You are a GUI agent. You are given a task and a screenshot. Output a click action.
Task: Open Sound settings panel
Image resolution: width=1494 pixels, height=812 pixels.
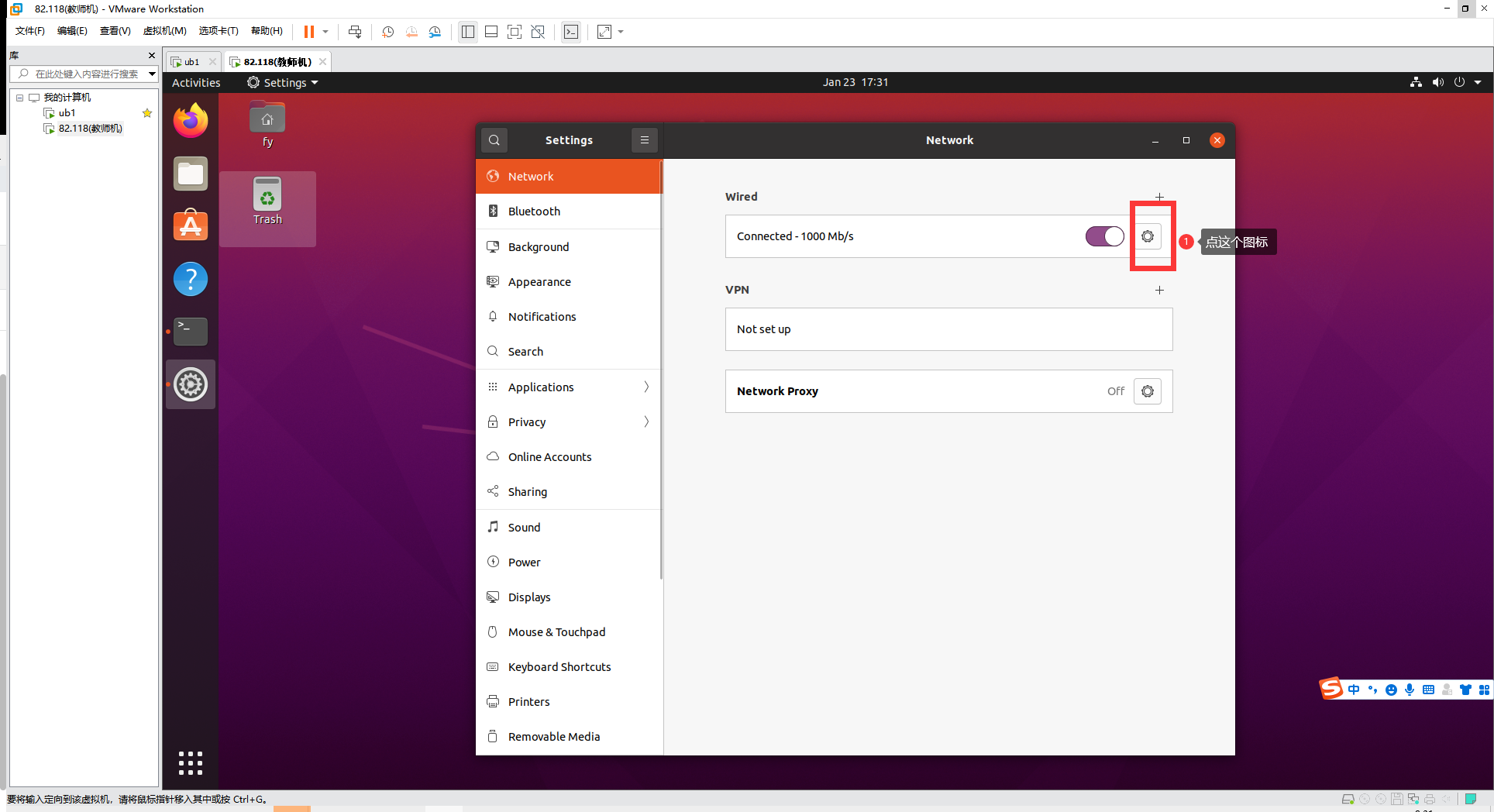569,528
